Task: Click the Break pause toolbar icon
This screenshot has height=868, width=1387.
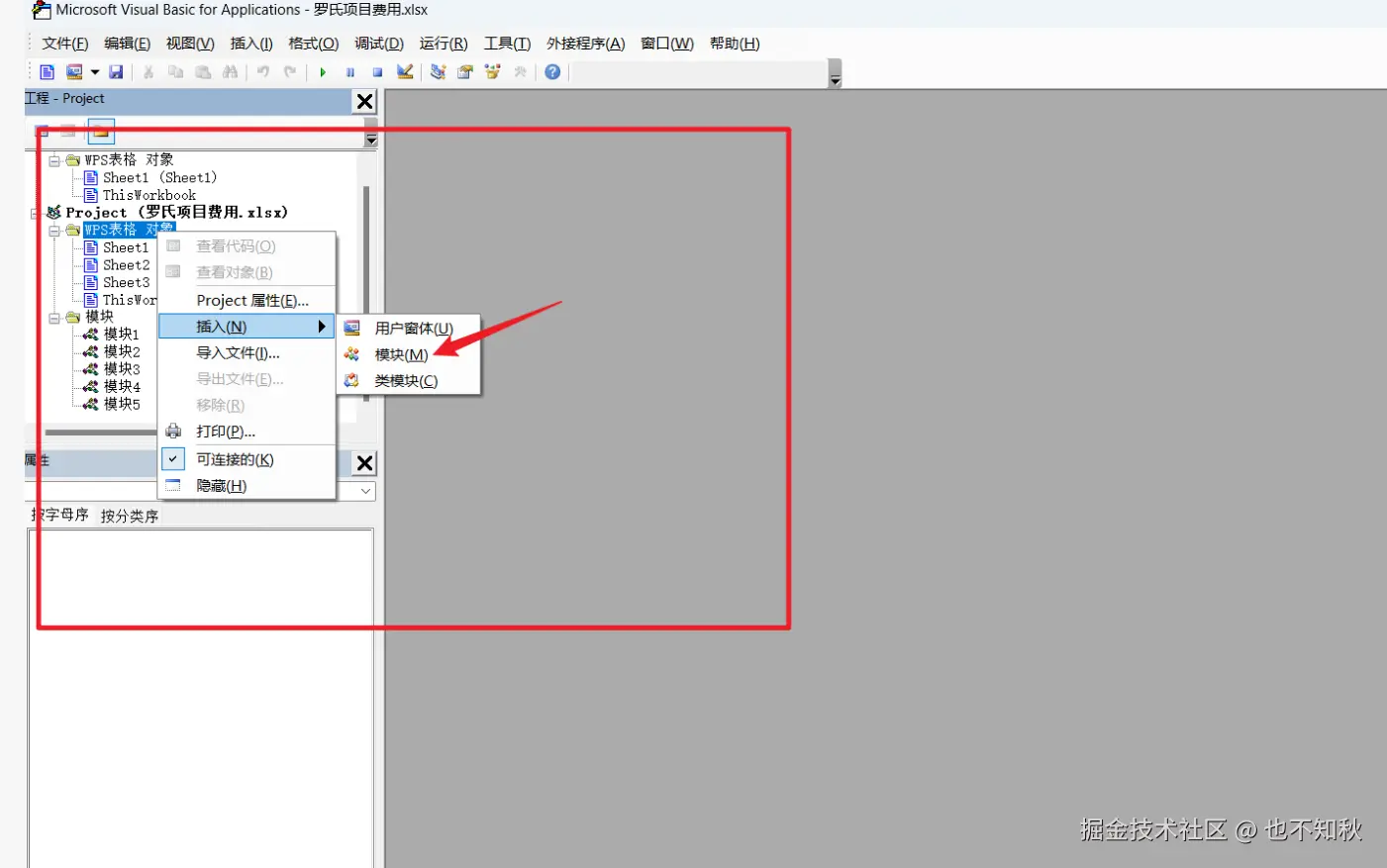Action: pos(350,72)
